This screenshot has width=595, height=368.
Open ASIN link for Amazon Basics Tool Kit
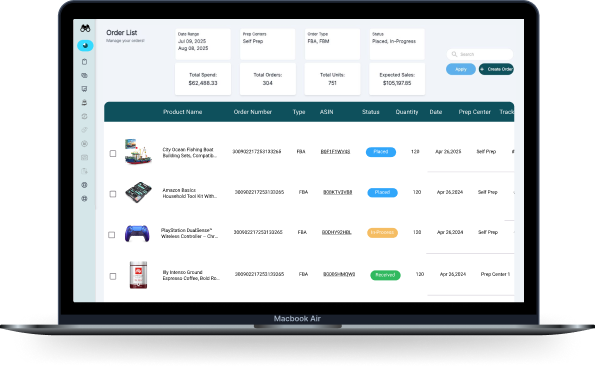[337, 192]
